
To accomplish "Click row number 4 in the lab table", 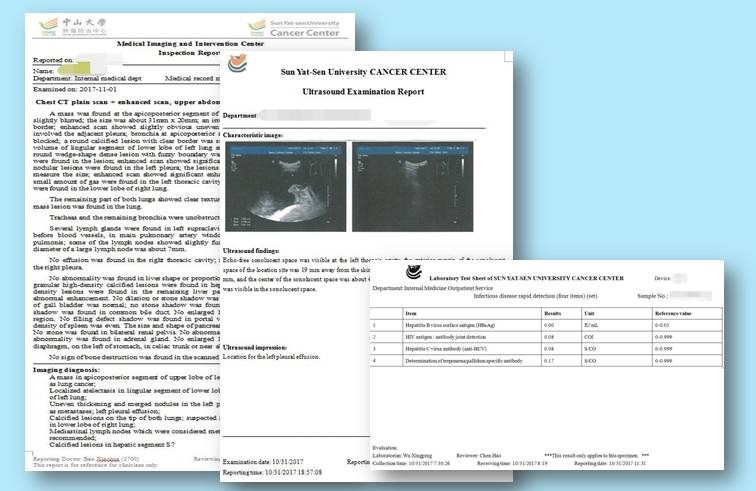I will [x=374, y=361].
